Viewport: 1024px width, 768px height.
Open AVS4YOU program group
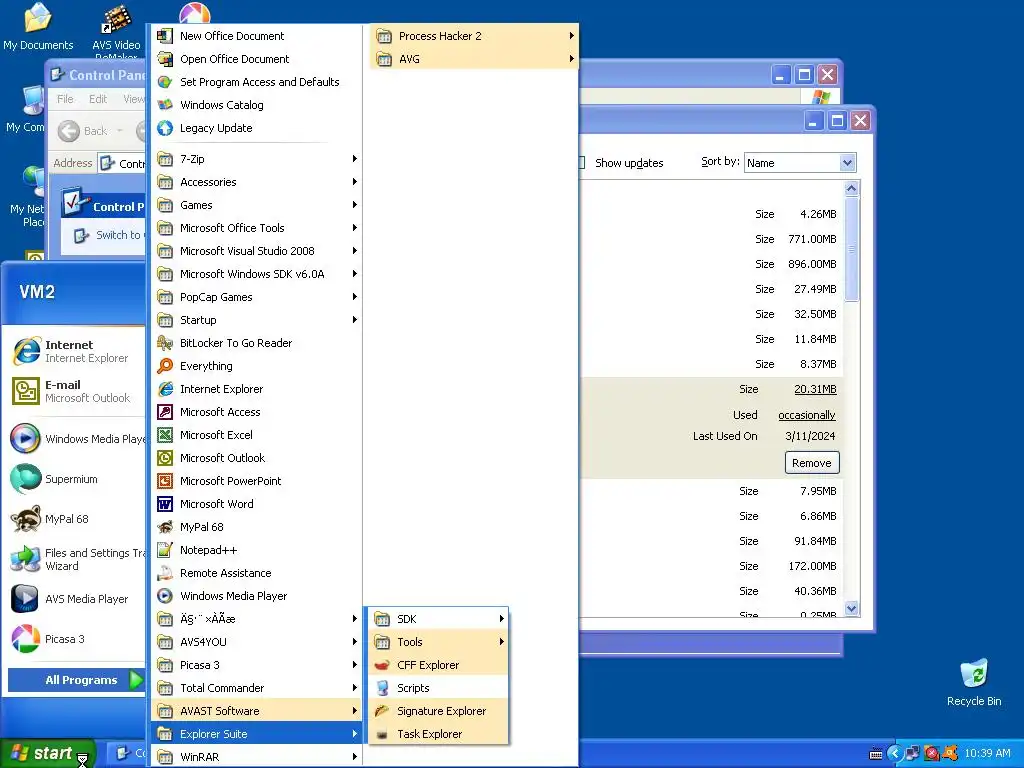pyautogui.click(x=257, y=642)
